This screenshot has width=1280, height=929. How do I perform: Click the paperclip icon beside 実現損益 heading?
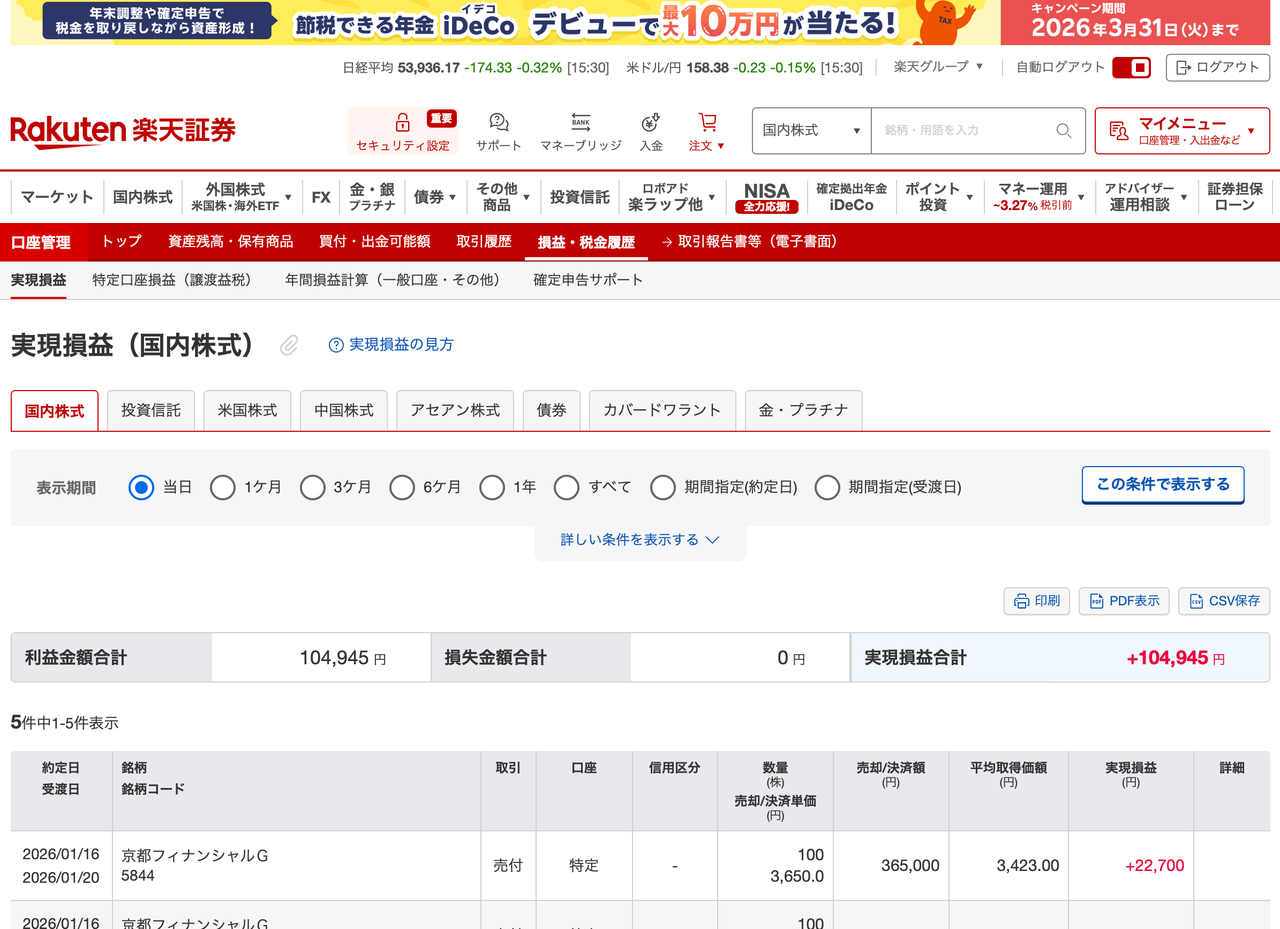tap(289, 345)
